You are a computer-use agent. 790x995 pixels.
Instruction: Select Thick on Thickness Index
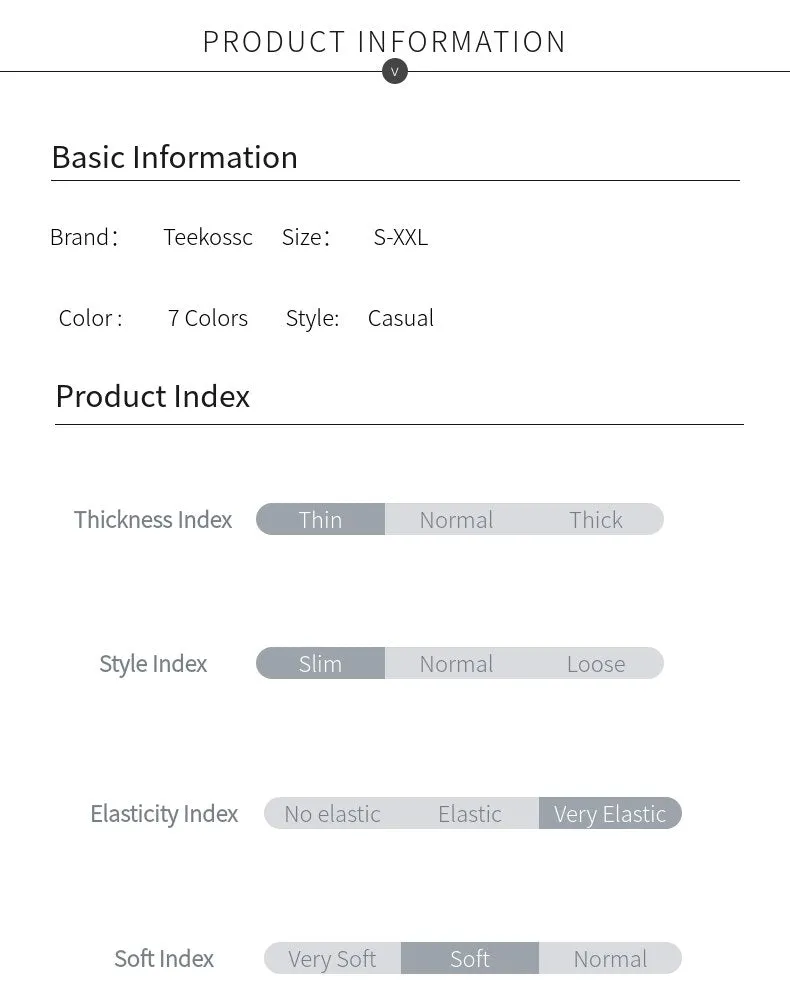(596, 520)
